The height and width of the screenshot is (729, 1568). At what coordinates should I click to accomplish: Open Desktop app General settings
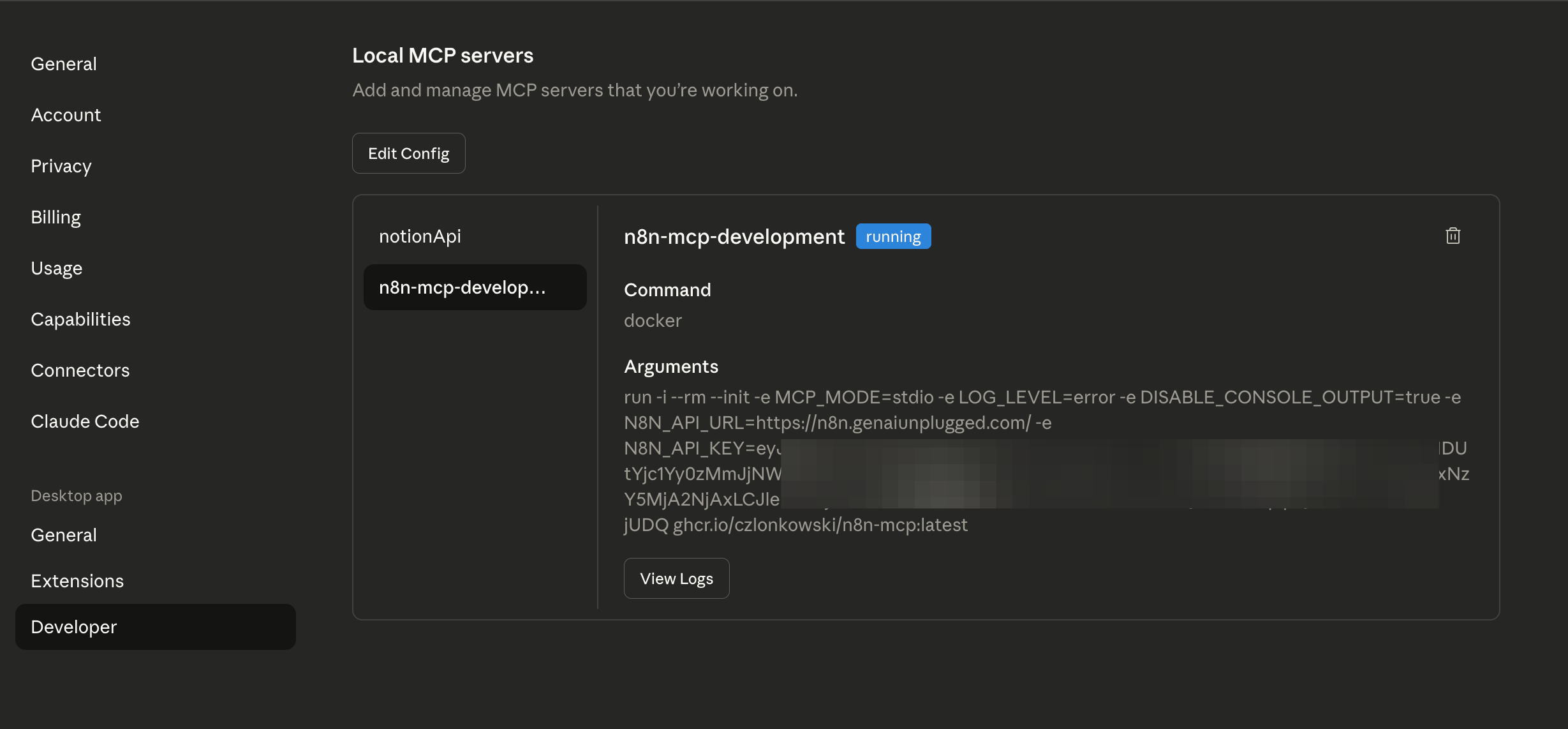point(64,535)
